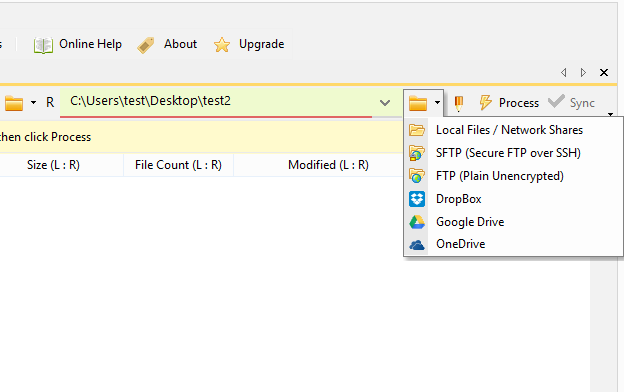Screen dimensions: 624x392
Task: Click the Upgrade star icon
Action: pos(222,45)
